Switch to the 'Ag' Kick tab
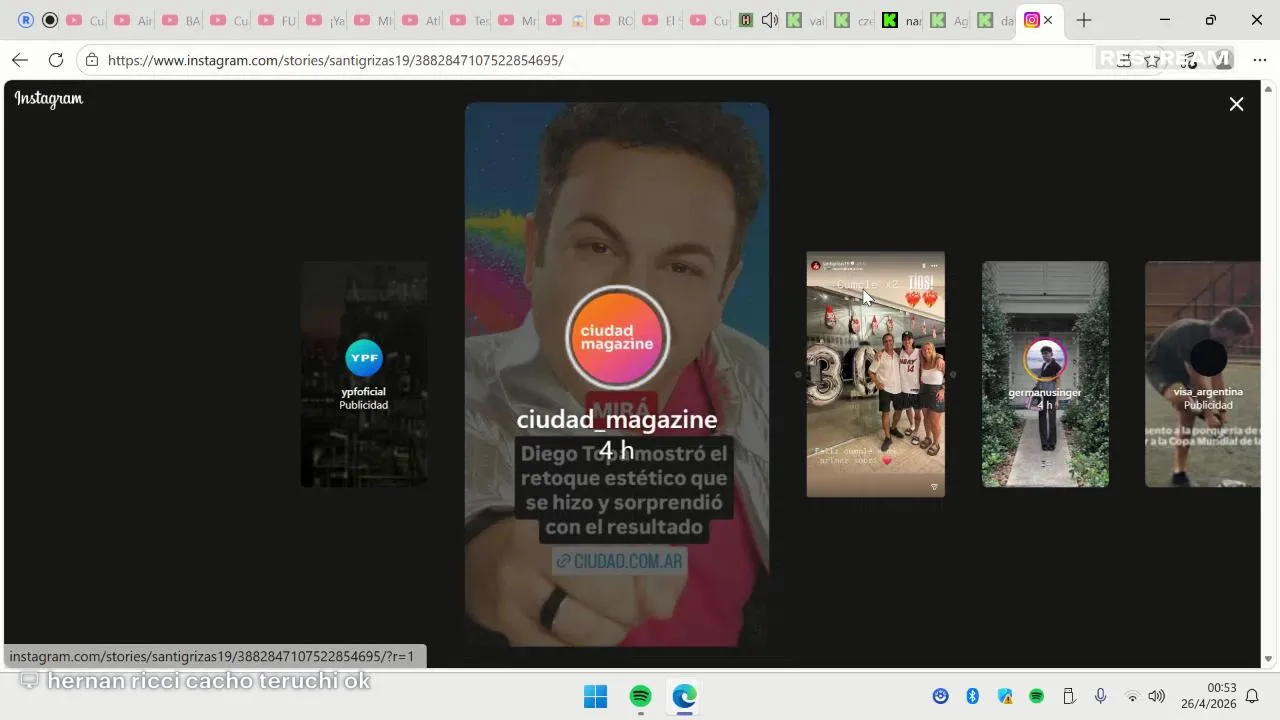The height and width of the screenshot is (720, 1280). tap(949, 20)
